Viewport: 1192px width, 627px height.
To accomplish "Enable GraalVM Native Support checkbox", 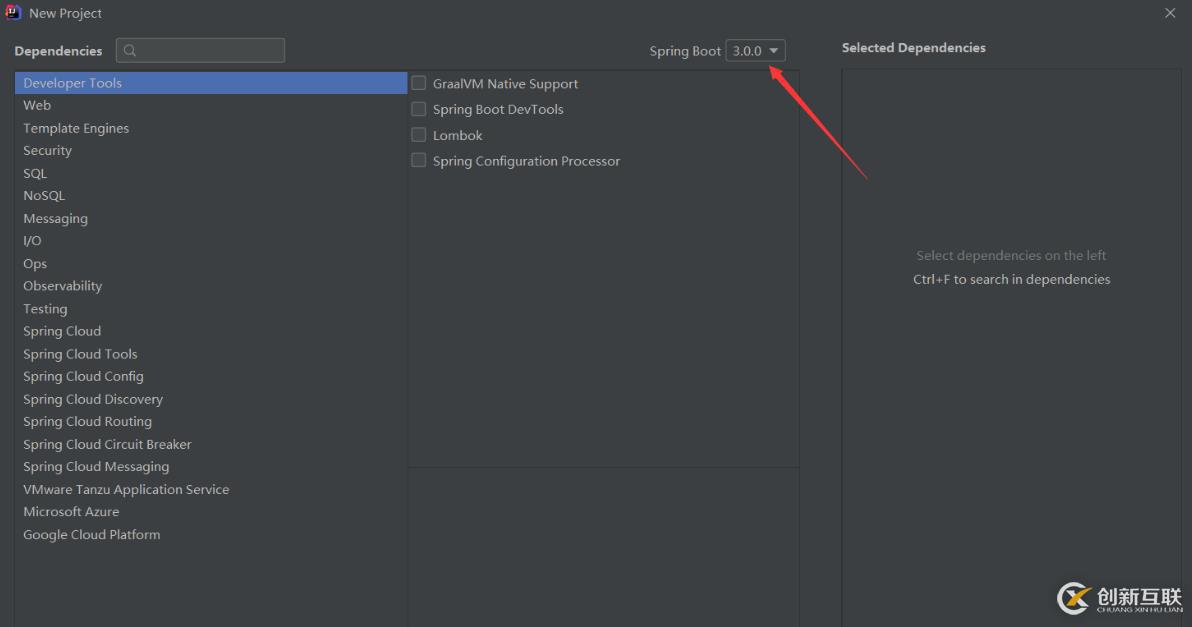I will click(x=419, y=84).
